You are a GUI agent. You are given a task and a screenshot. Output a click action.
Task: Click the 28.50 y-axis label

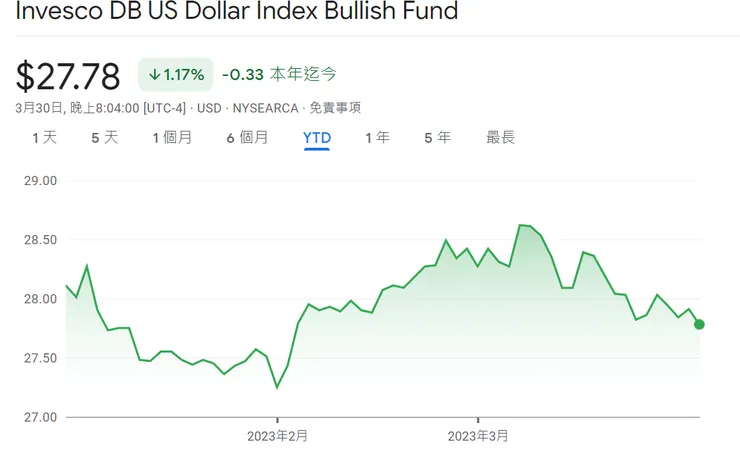tap(40, 240)
